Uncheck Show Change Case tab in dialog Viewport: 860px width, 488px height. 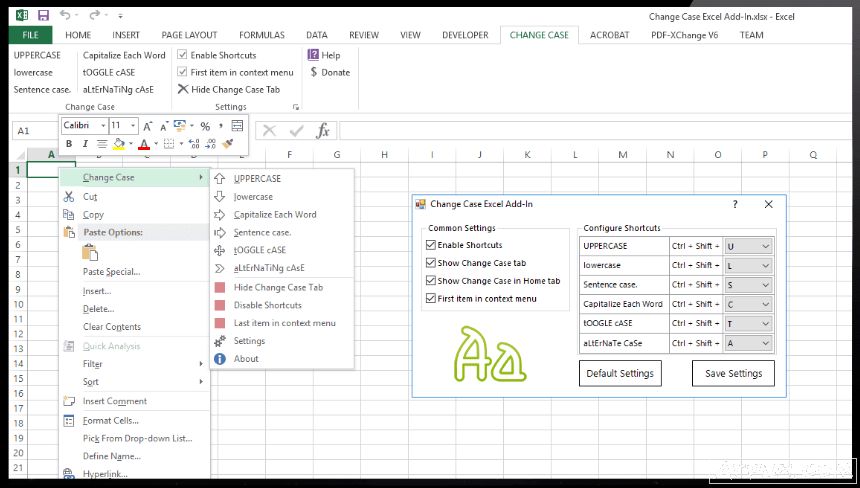pos(431,263)
